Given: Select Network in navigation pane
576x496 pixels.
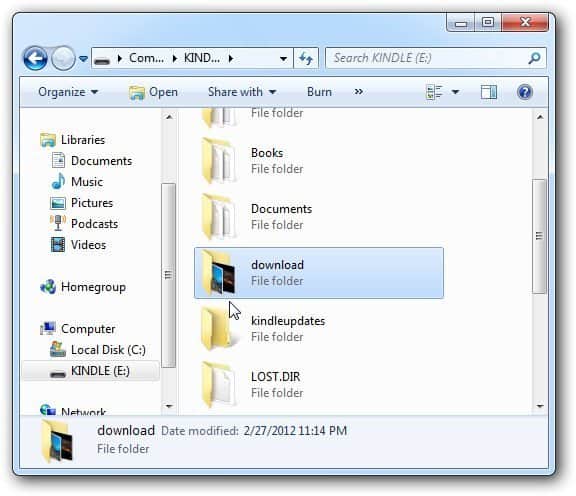Looking at the screenshot, I should (83, 412).
